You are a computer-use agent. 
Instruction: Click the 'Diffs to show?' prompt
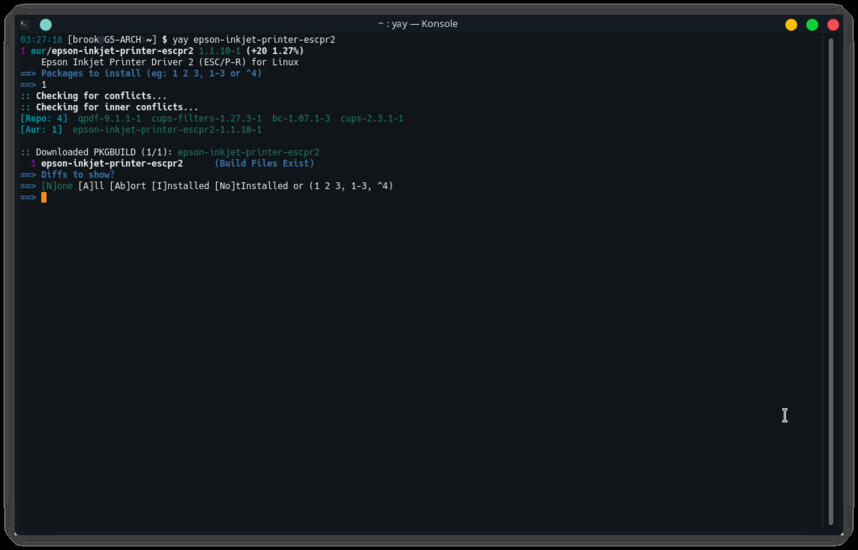(67, 175)
